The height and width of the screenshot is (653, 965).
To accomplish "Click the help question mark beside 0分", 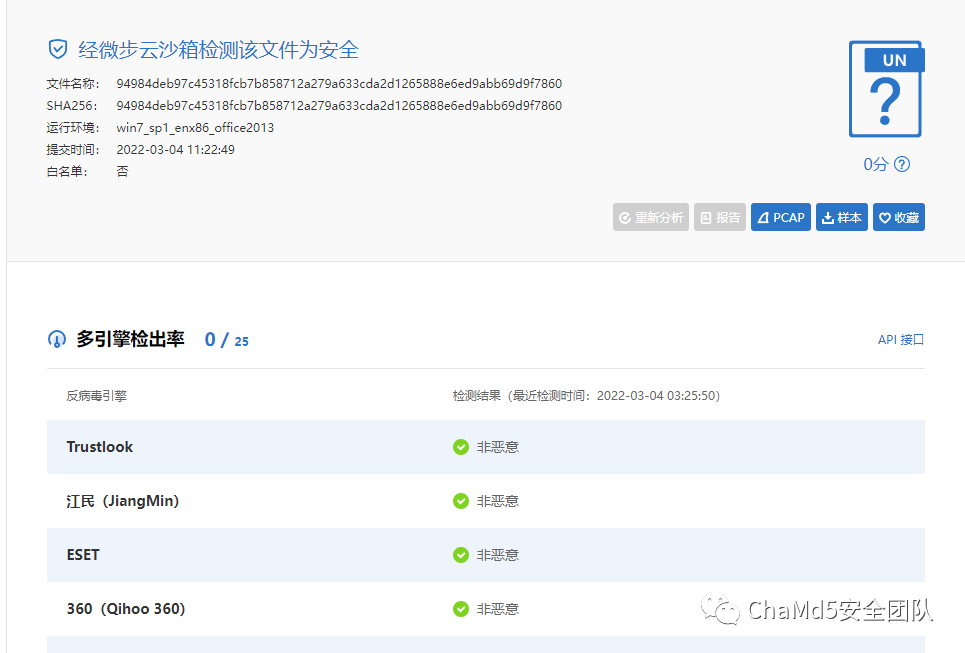I will pos(902,164).
